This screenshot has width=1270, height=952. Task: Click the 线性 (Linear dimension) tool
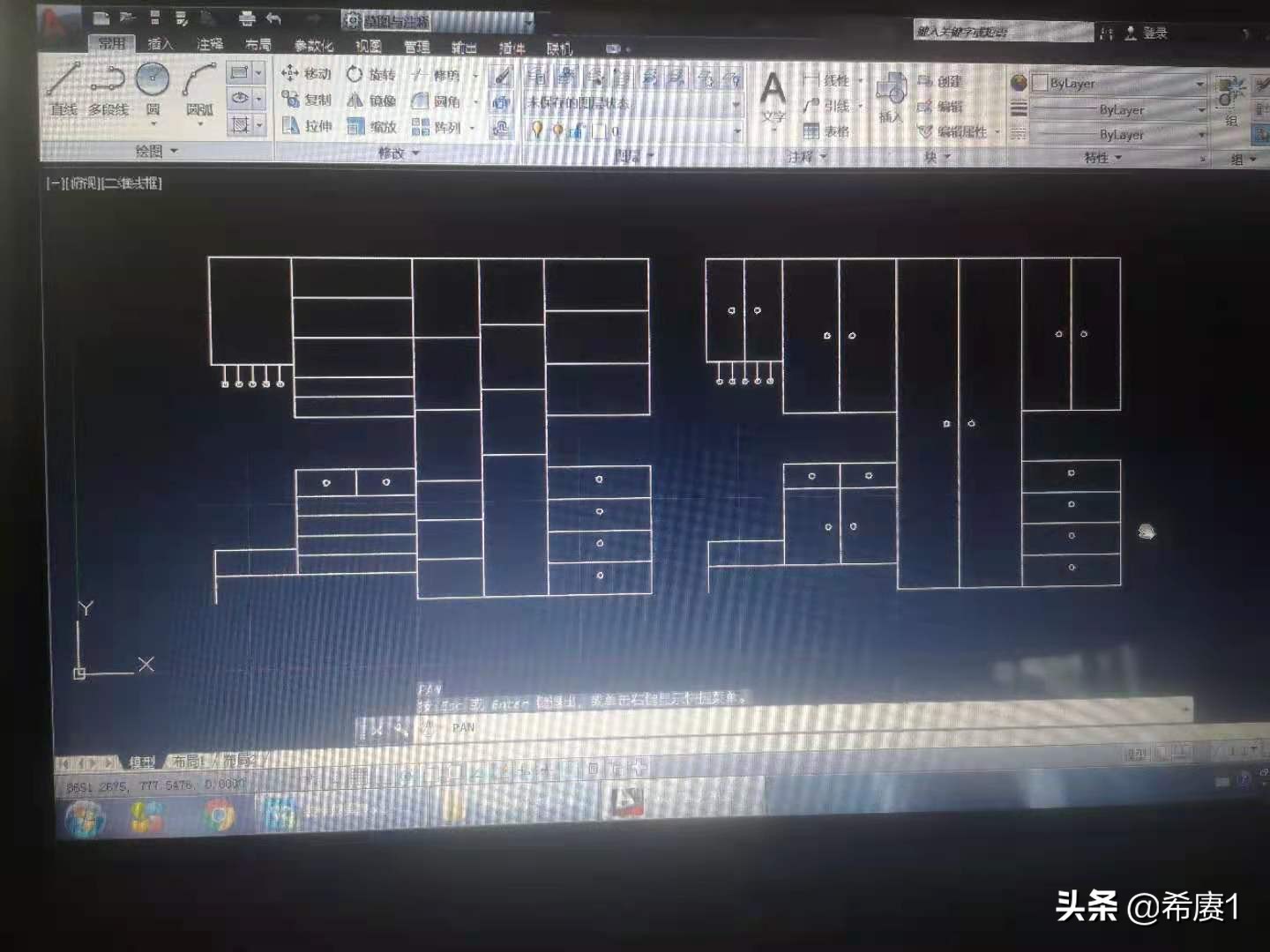827,80
